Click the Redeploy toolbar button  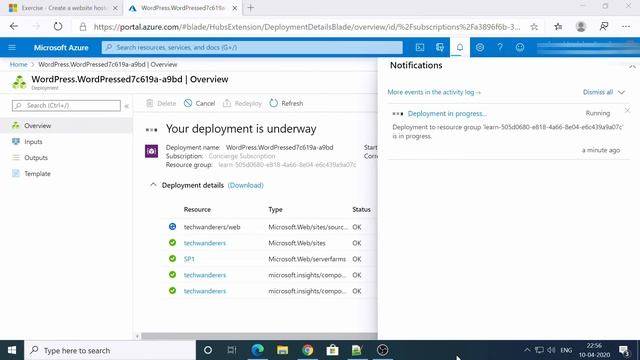pos(242,103)
